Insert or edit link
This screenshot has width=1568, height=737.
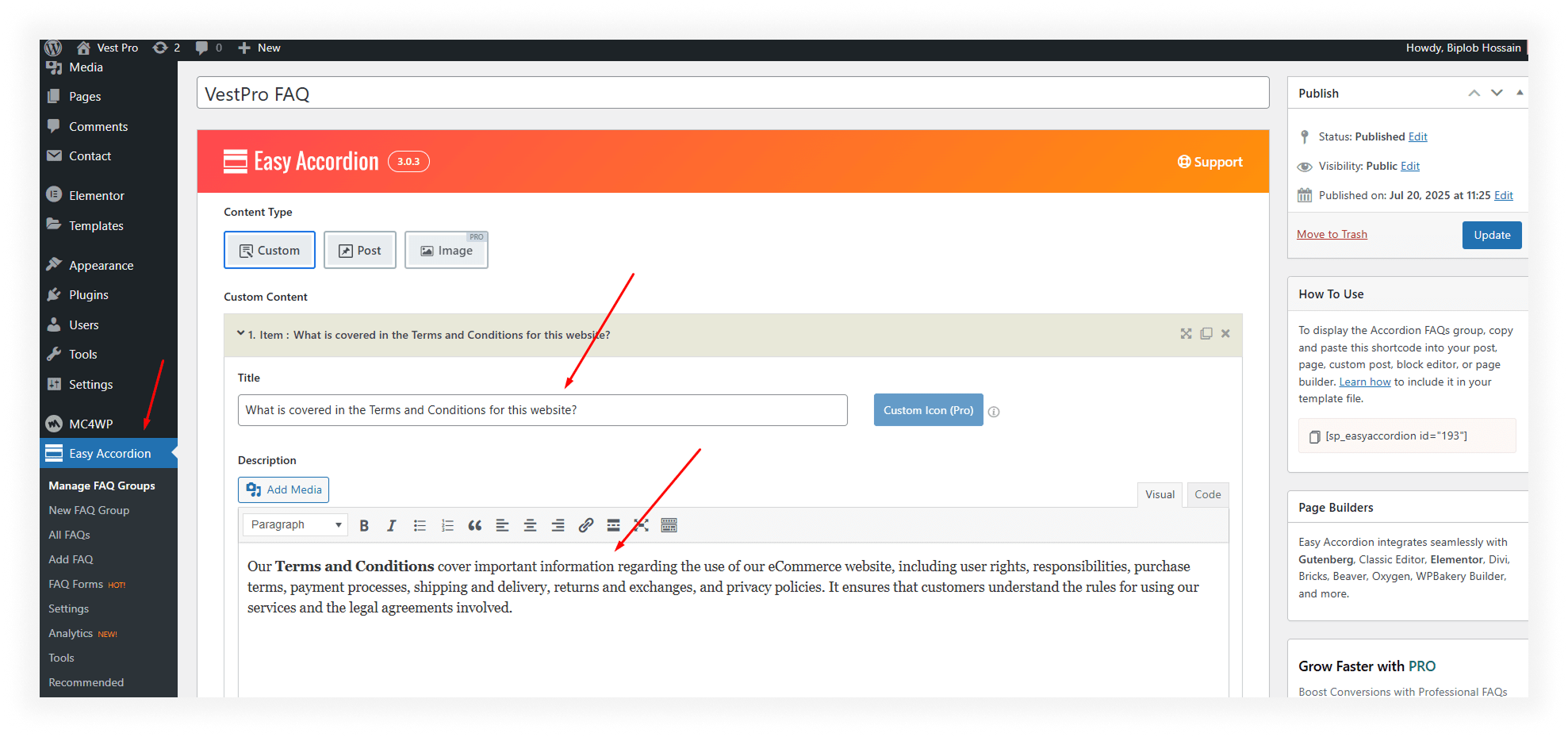click(x=585, y=525)
